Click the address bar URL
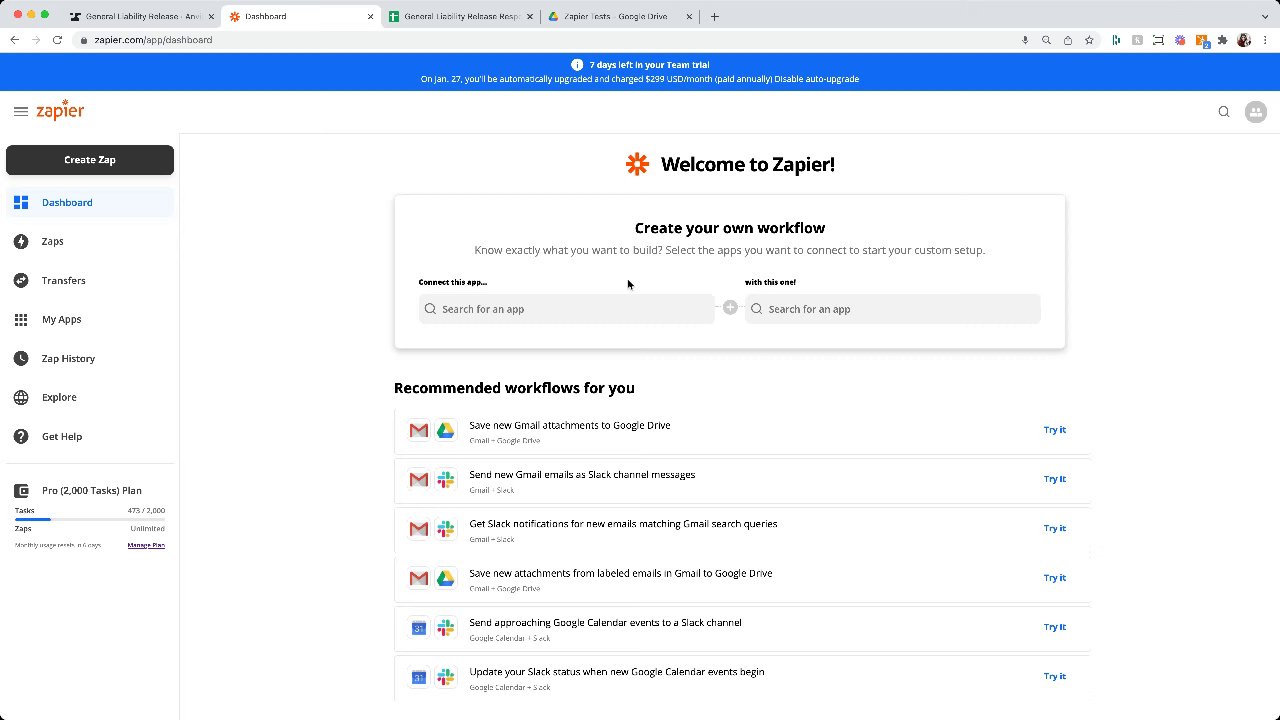This screenshot has height=720, width=1280. 153,40
